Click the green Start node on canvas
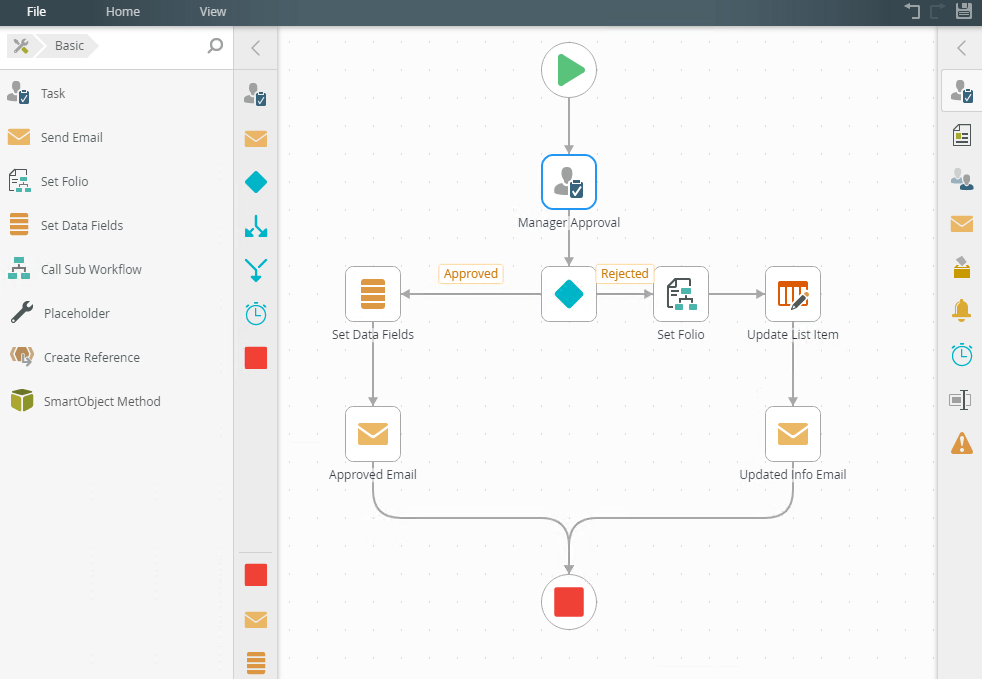 click(569, 70)
